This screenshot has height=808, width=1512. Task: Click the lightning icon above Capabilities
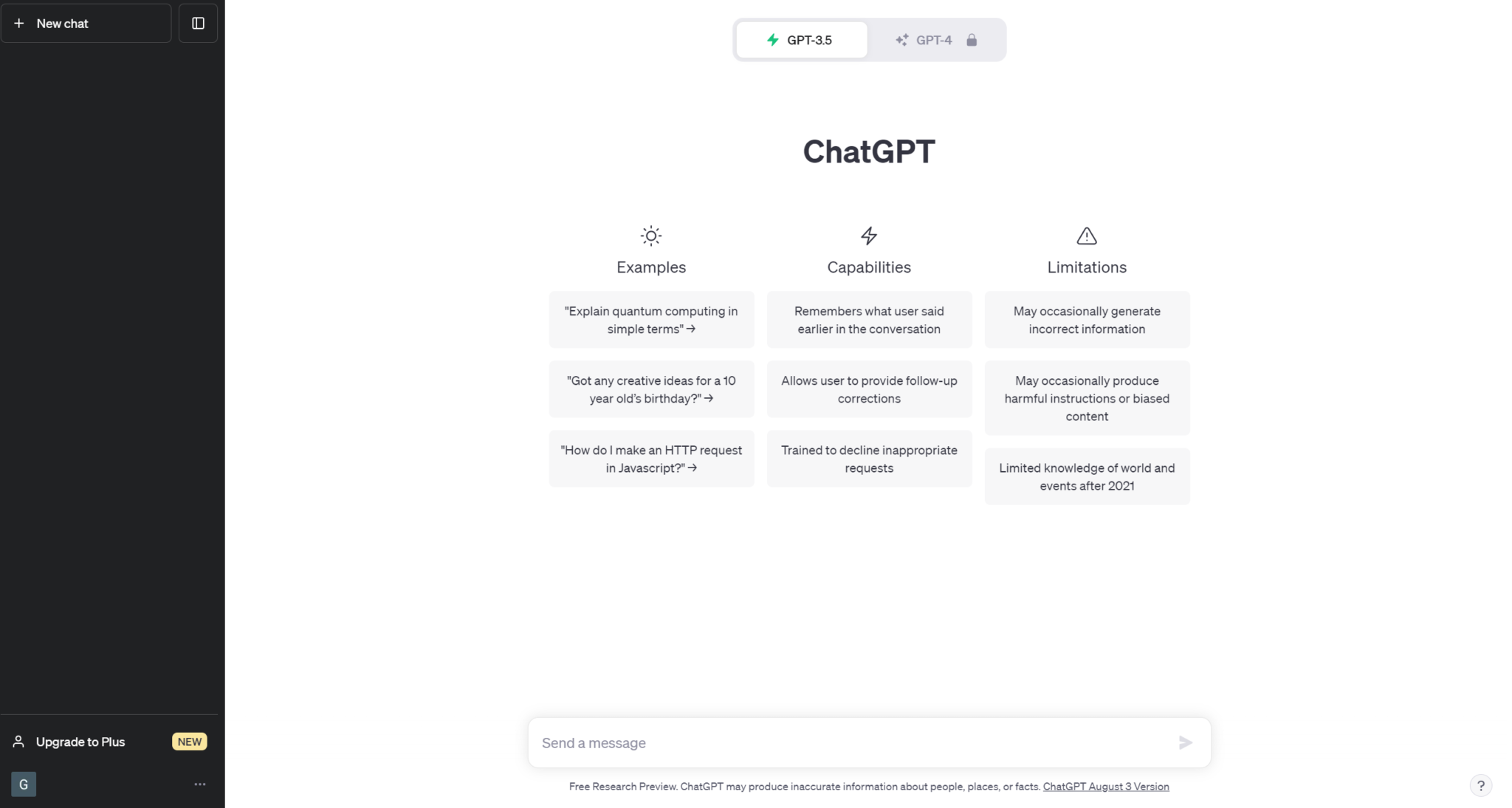tap(868, 236)
